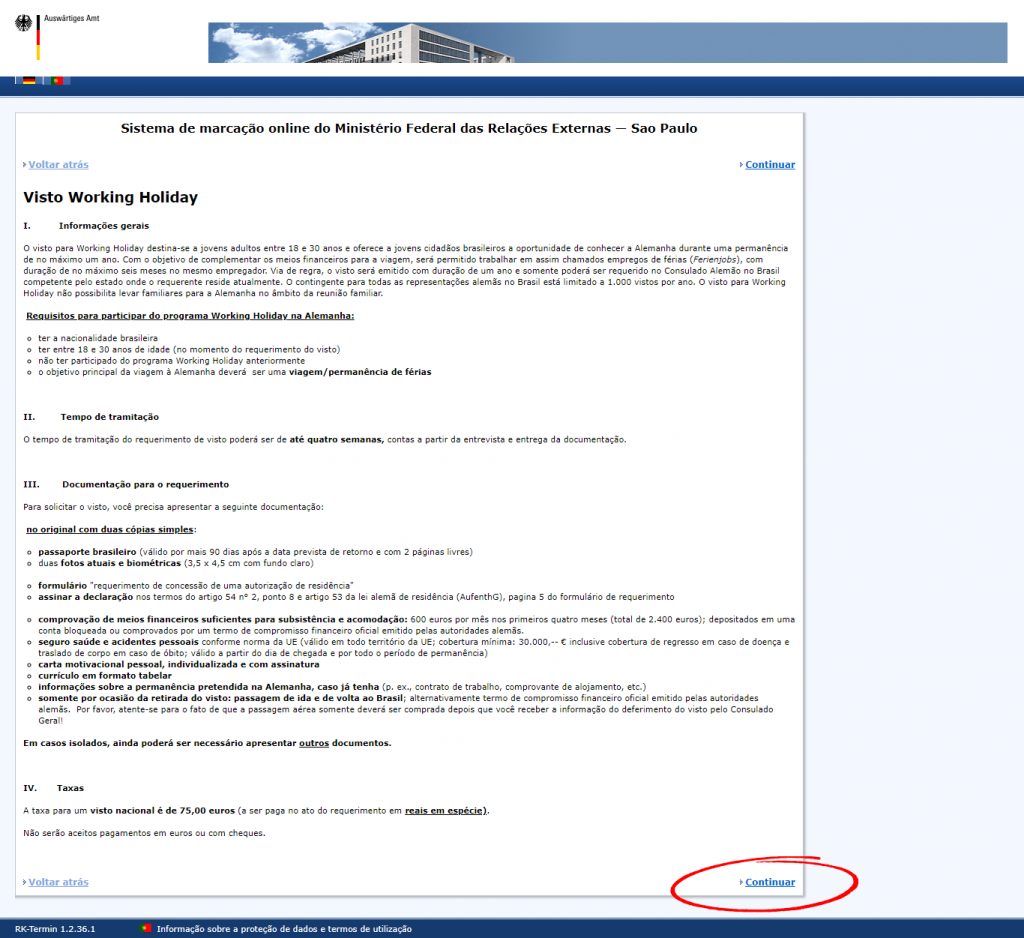This screenshot has height=938, width=1024.
Task: Proceed with the circled bottom Continuar link
Action: click(x=769, y=882)
